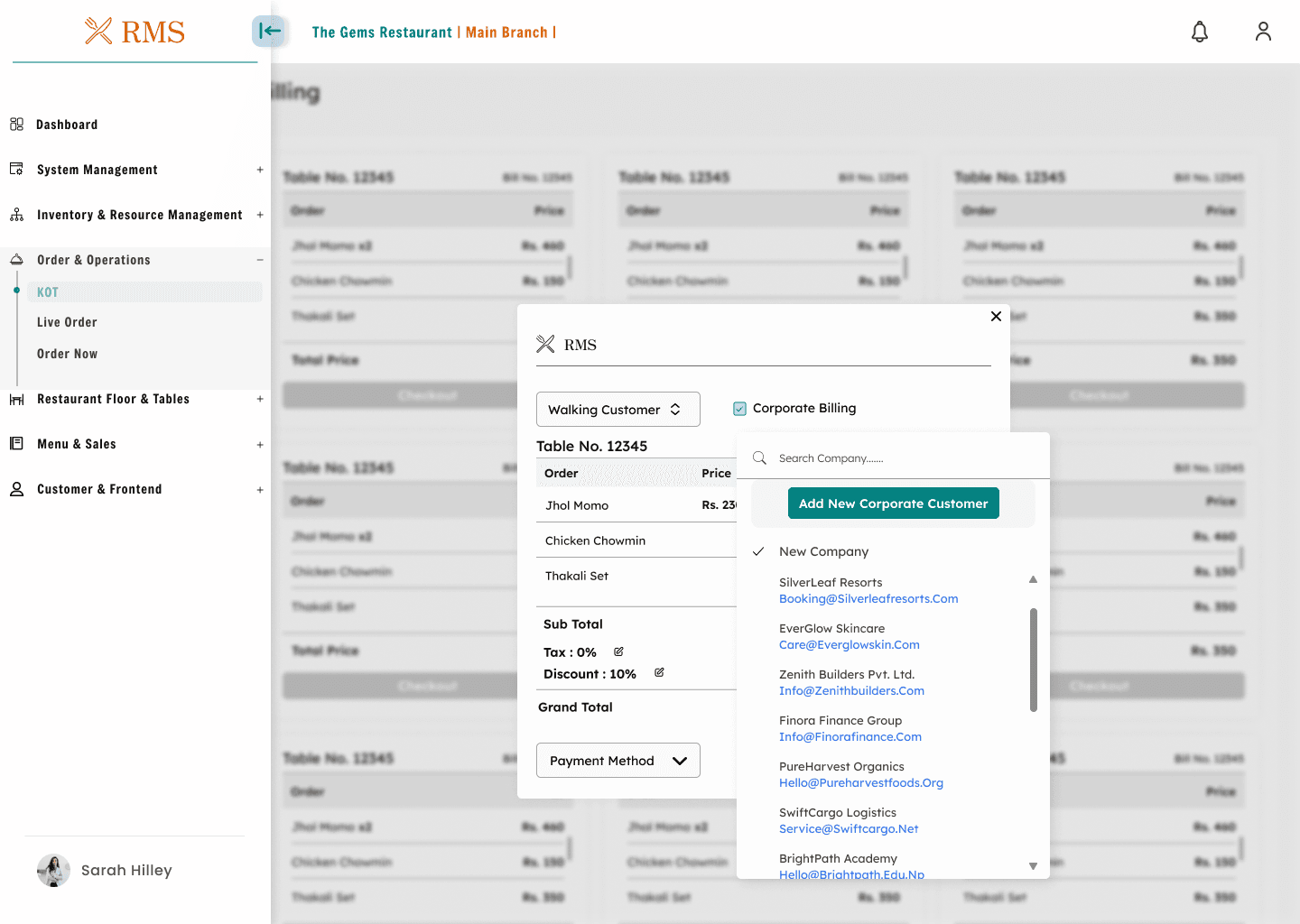Click the company list scrollbar down arrow
Viewport: 1300px width, 924px height.
coord(1033,866)
